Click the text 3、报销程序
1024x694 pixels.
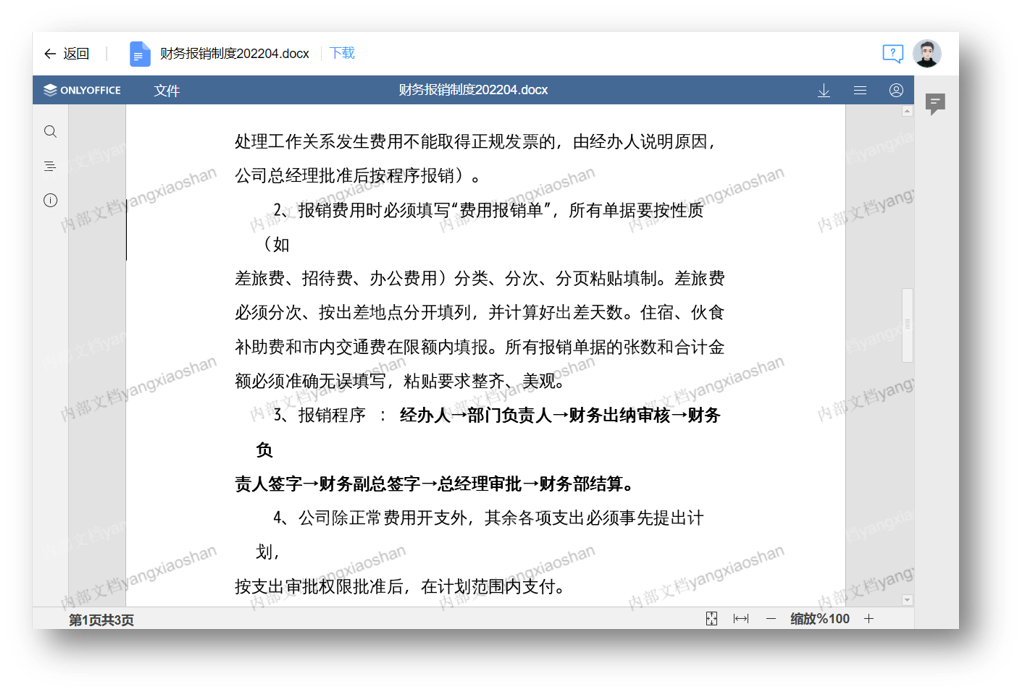(x=319, y=415)
